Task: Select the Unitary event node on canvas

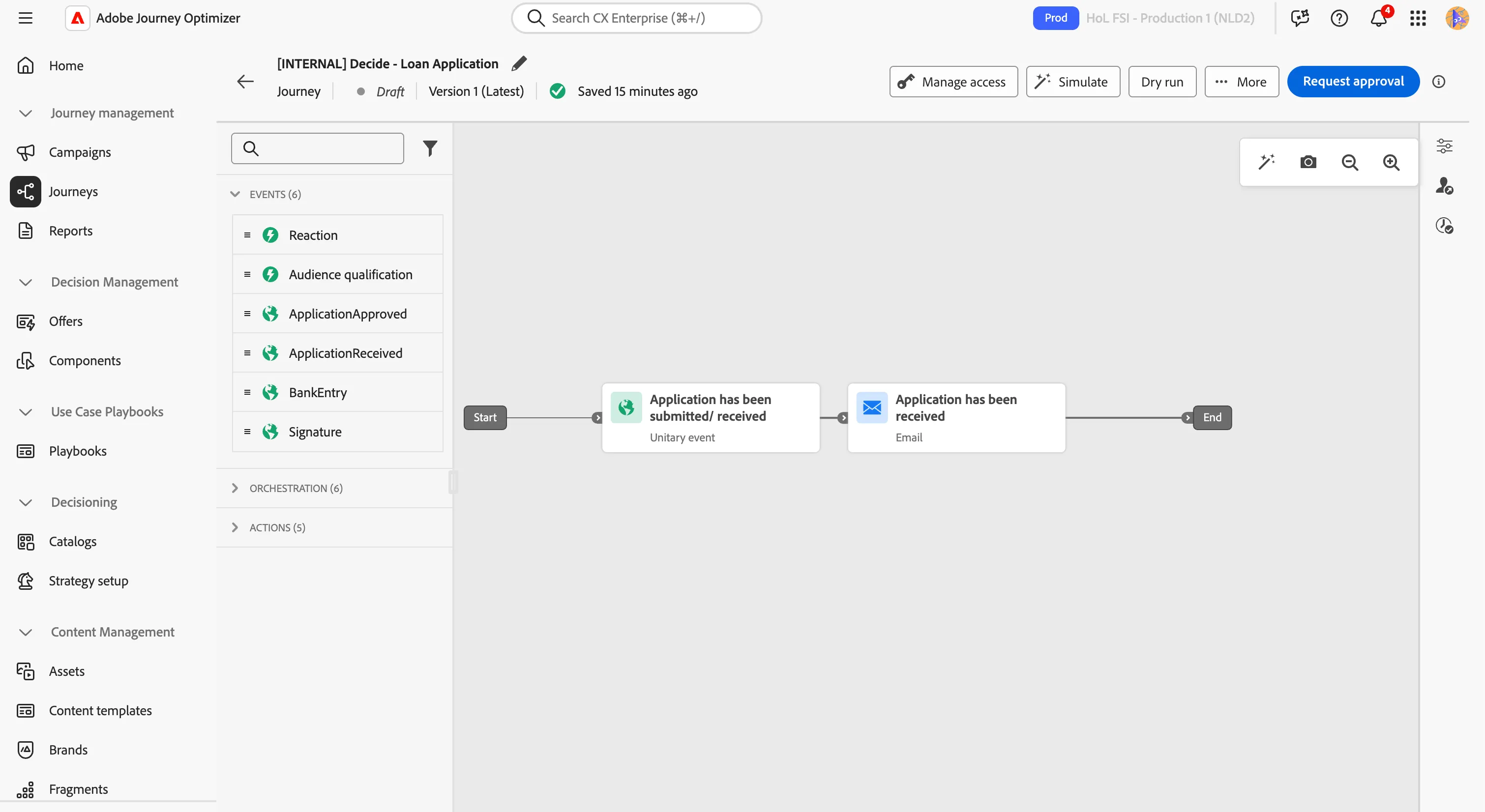Action: tap(711, 418)
